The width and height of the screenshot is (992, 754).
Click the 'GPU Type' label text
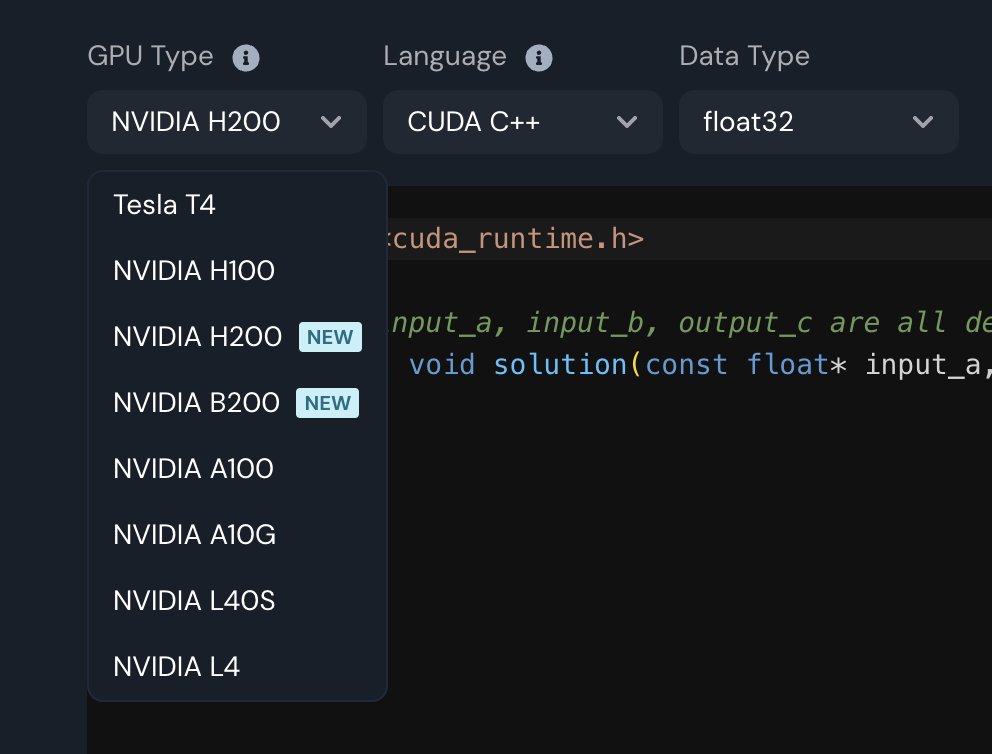pyautogui.click(x=151, y=57)
